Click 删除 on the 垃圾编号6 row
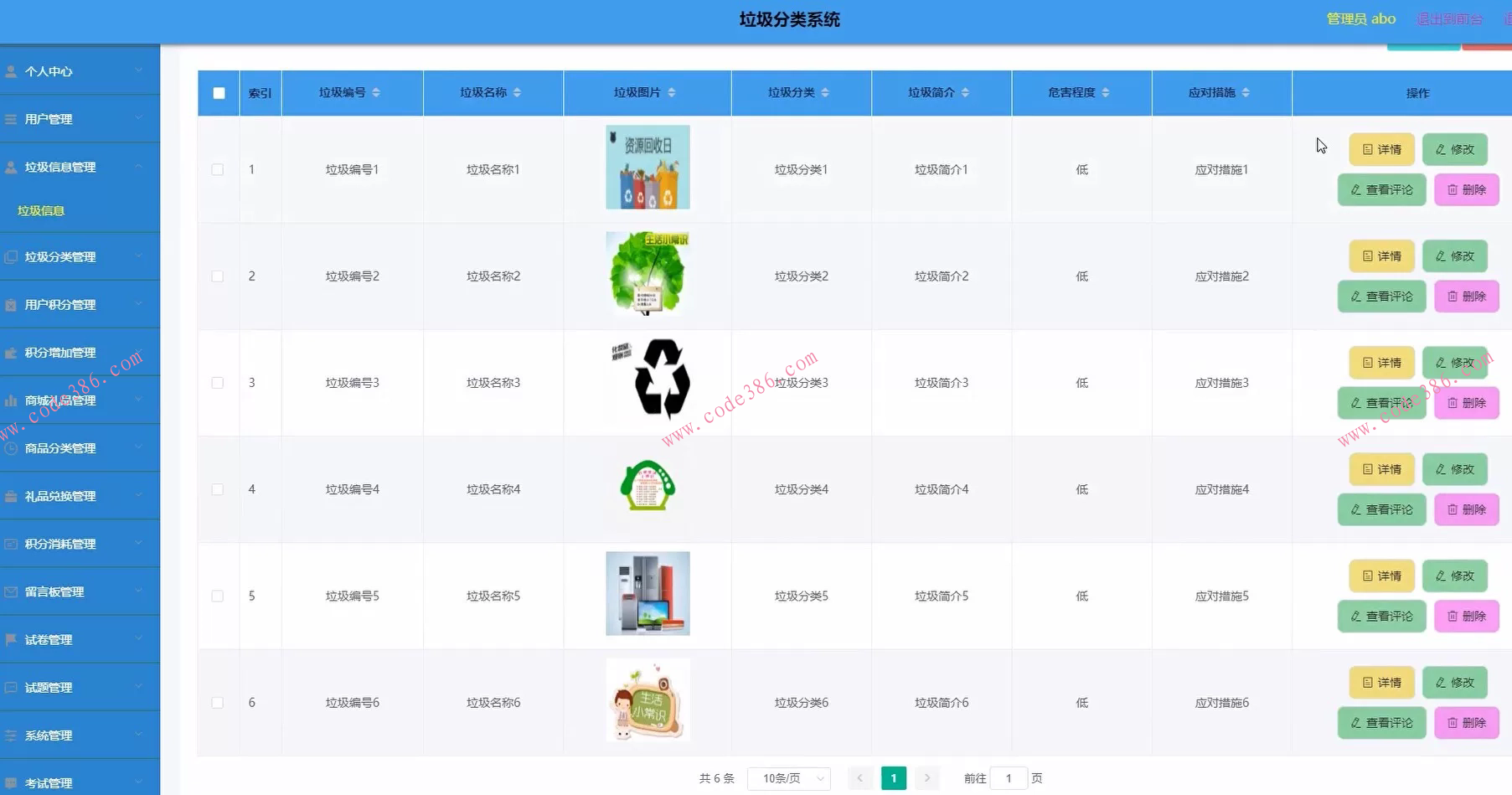Image resolution: width=1512 pixels, height=795 pixels. pos(1465,722)
